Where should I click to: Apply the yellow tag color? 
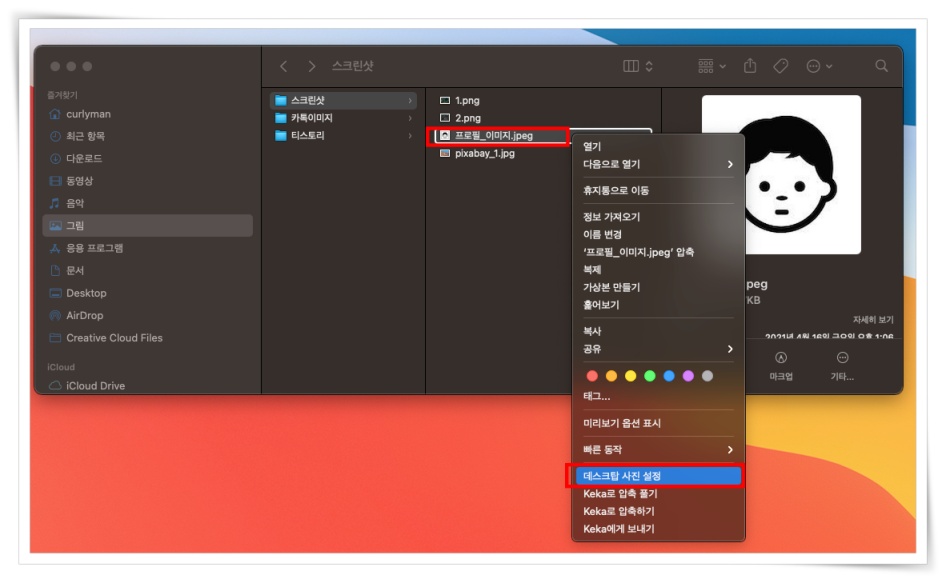click(x=630, y=376)
